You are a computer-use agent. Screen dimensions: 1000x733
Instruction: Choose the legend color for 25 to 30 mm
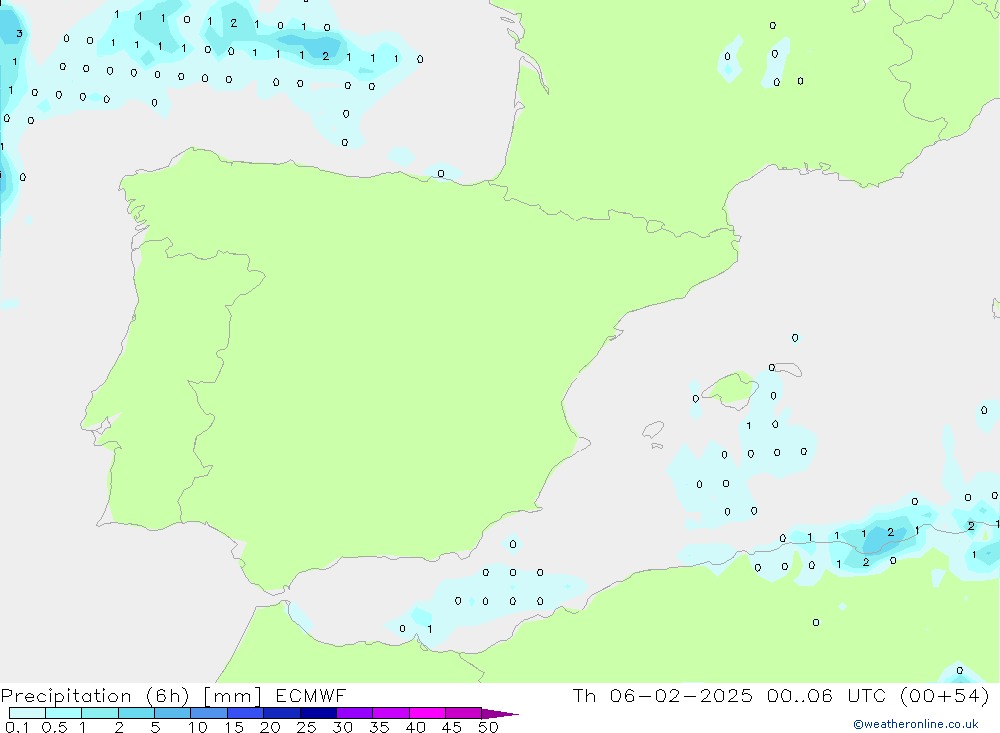coord(318,713)
